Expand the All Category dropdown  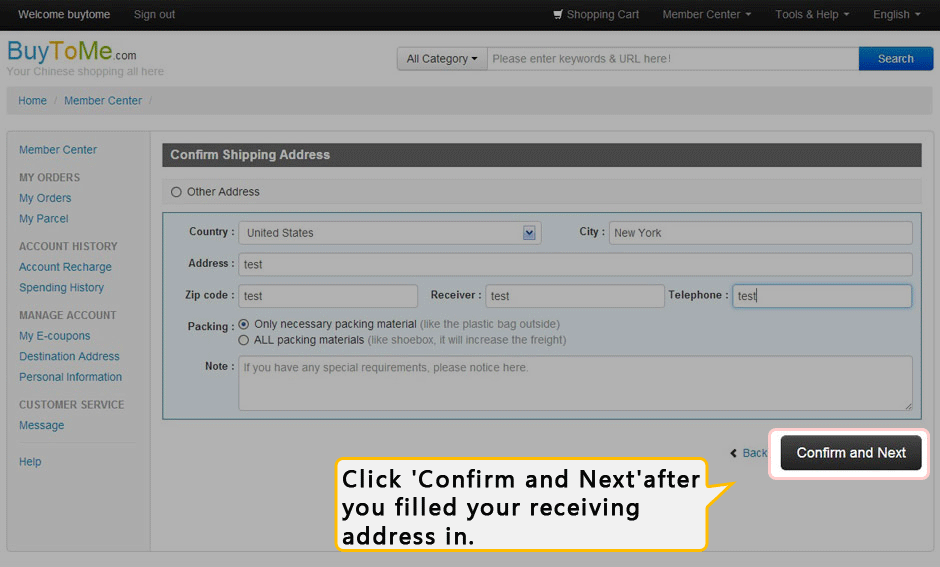(442, 59)
